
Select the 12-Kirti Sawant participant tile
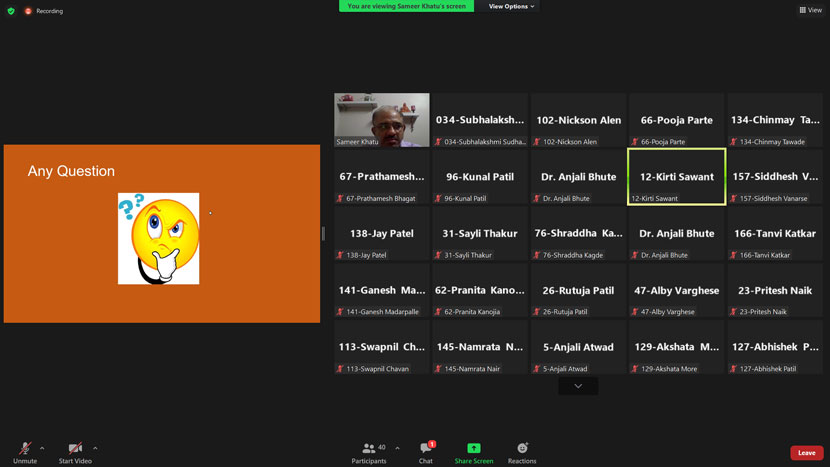tap(677, 177)
